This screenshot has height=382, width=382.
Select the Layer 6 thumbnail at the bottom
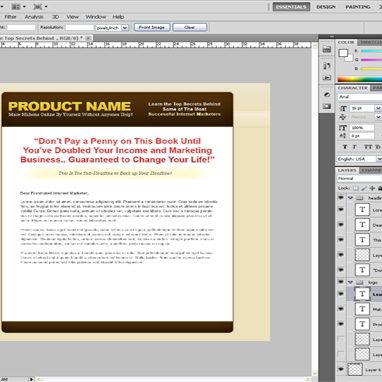pos(355,369)
